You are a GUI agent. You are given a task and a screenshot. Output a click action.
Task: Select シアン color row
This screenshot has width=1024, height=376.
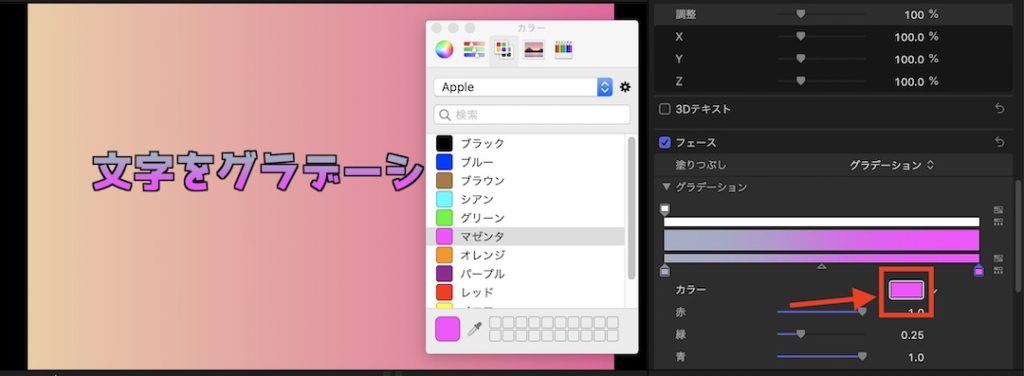pyautogui.click(x=525, y=199)
